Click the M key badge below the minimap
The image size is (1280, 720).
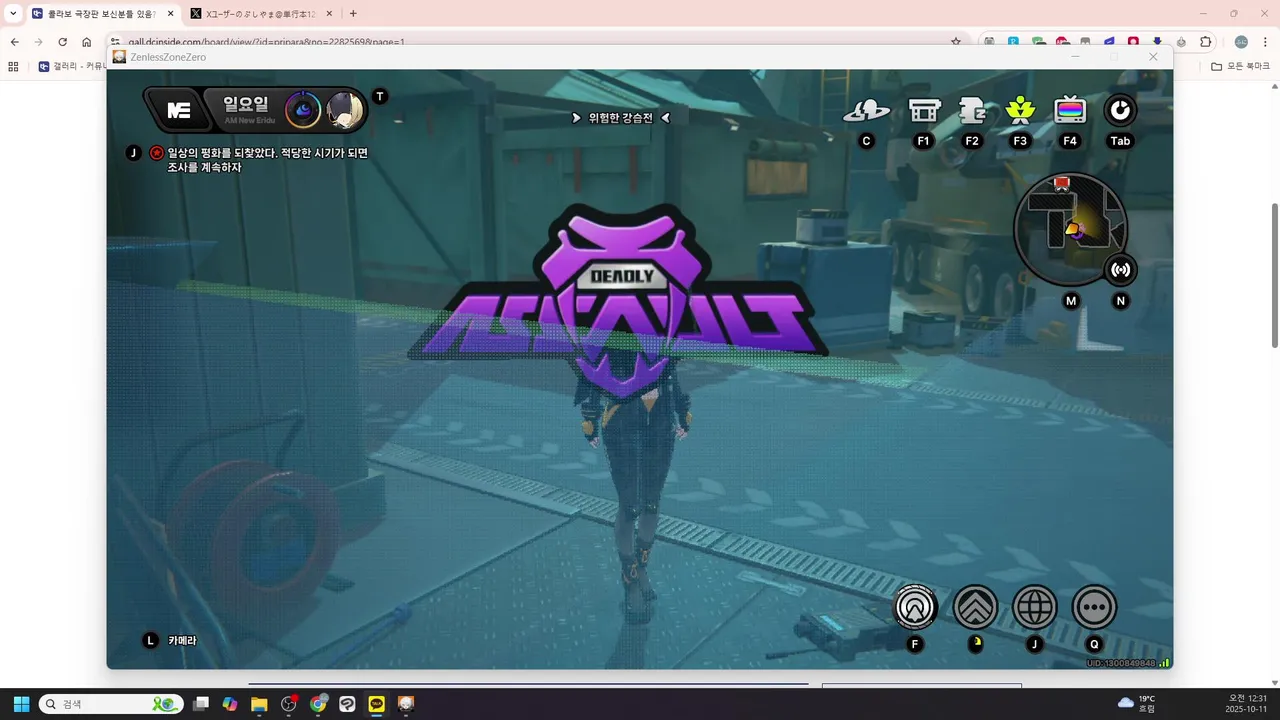(x=1072, y=301)
